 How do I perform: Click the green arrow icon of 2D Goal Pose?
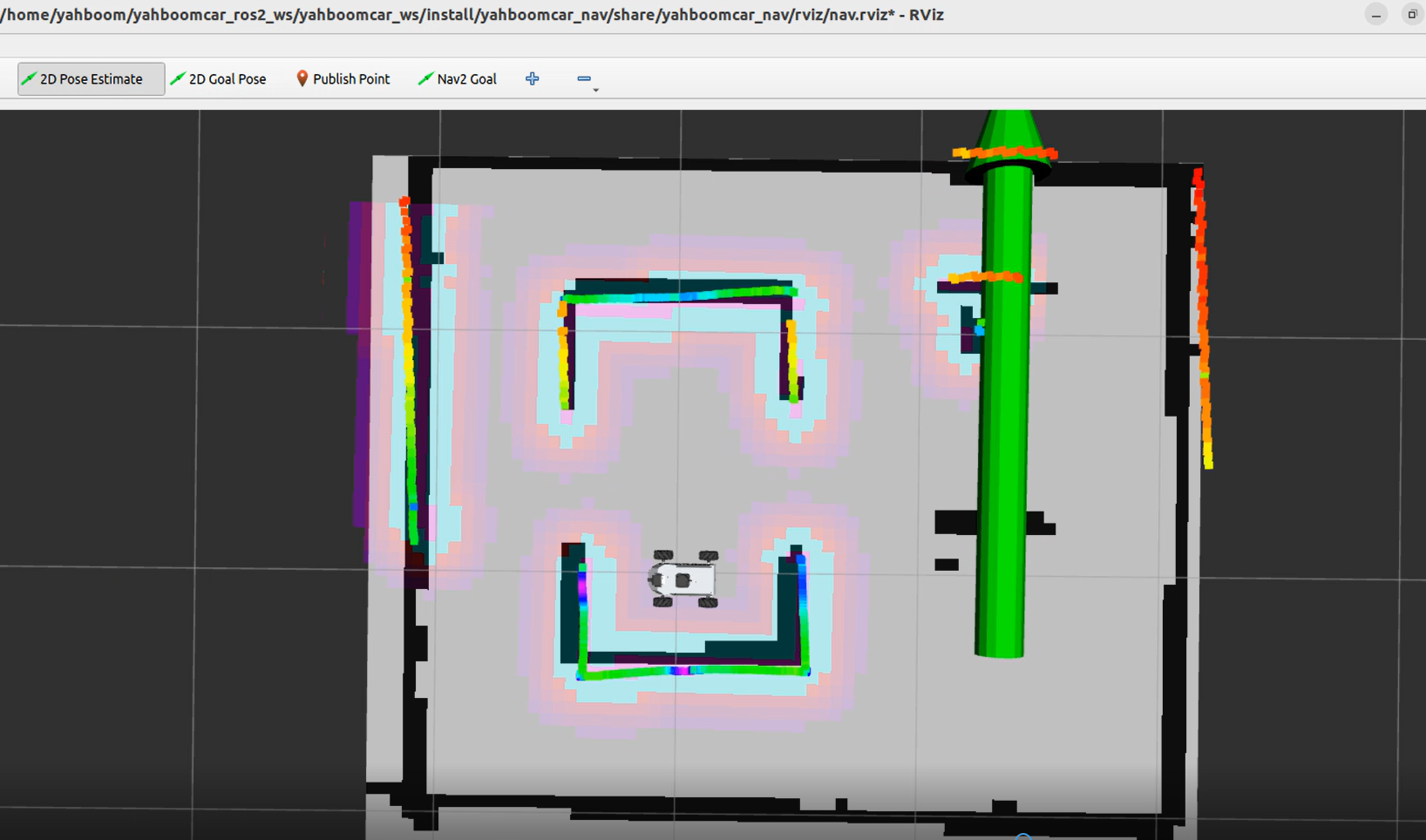point(178,79)
